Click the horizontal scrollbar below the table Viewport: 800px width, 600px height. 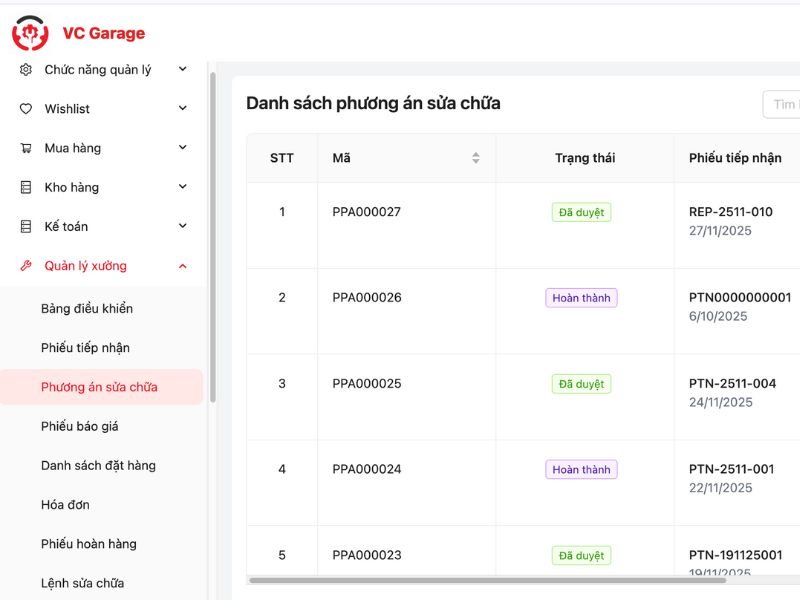(500, 580)
